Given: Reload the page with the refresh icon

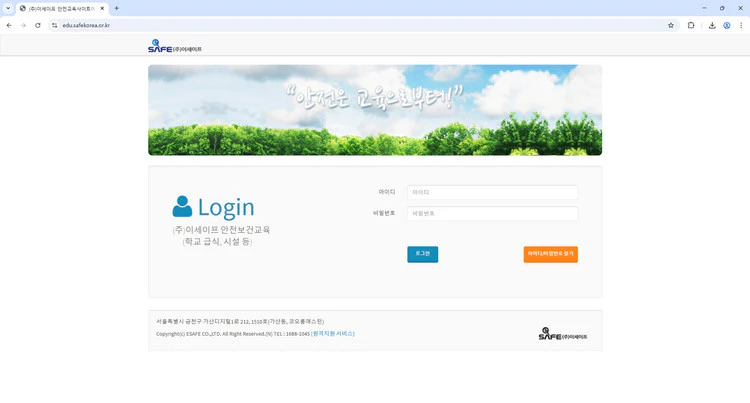Looking at the screenshot, I should coord(38,25).
